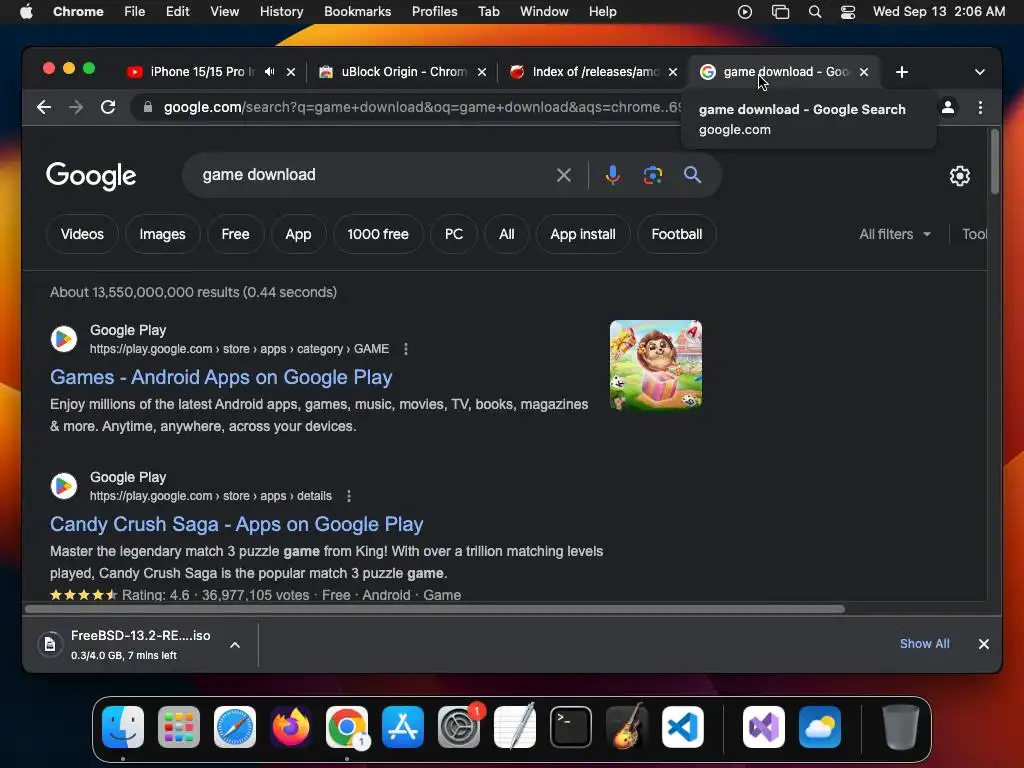
Task: Click the App filter chip
Action: 298,234
